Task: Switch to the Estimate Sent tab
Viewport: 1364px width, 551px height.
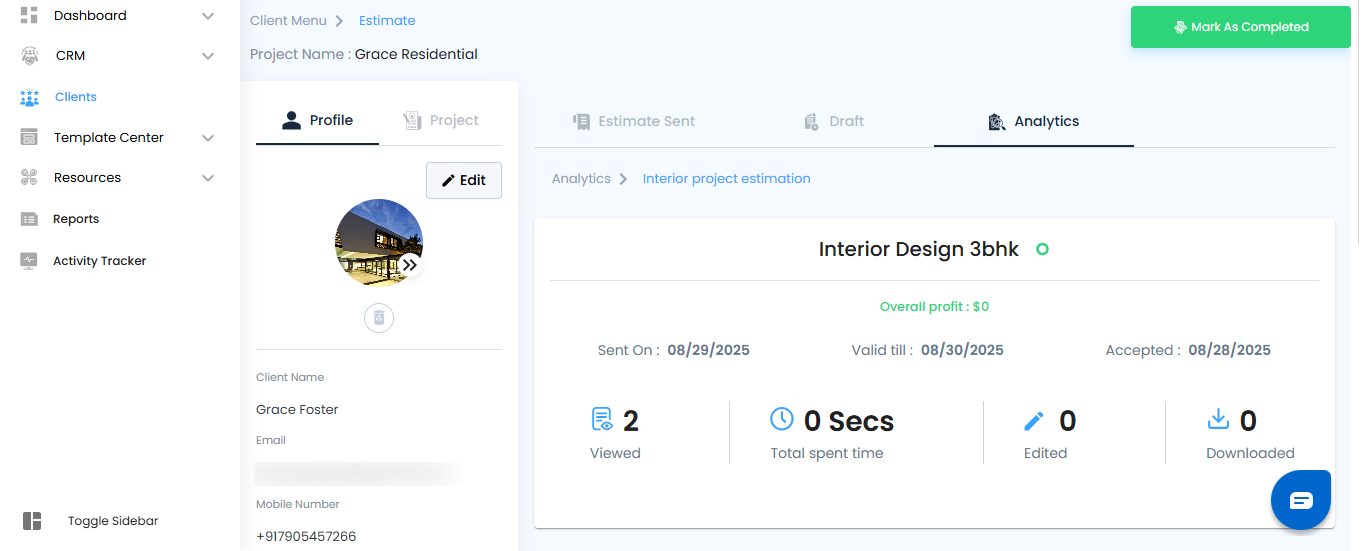Action: (x=634, y=121)
